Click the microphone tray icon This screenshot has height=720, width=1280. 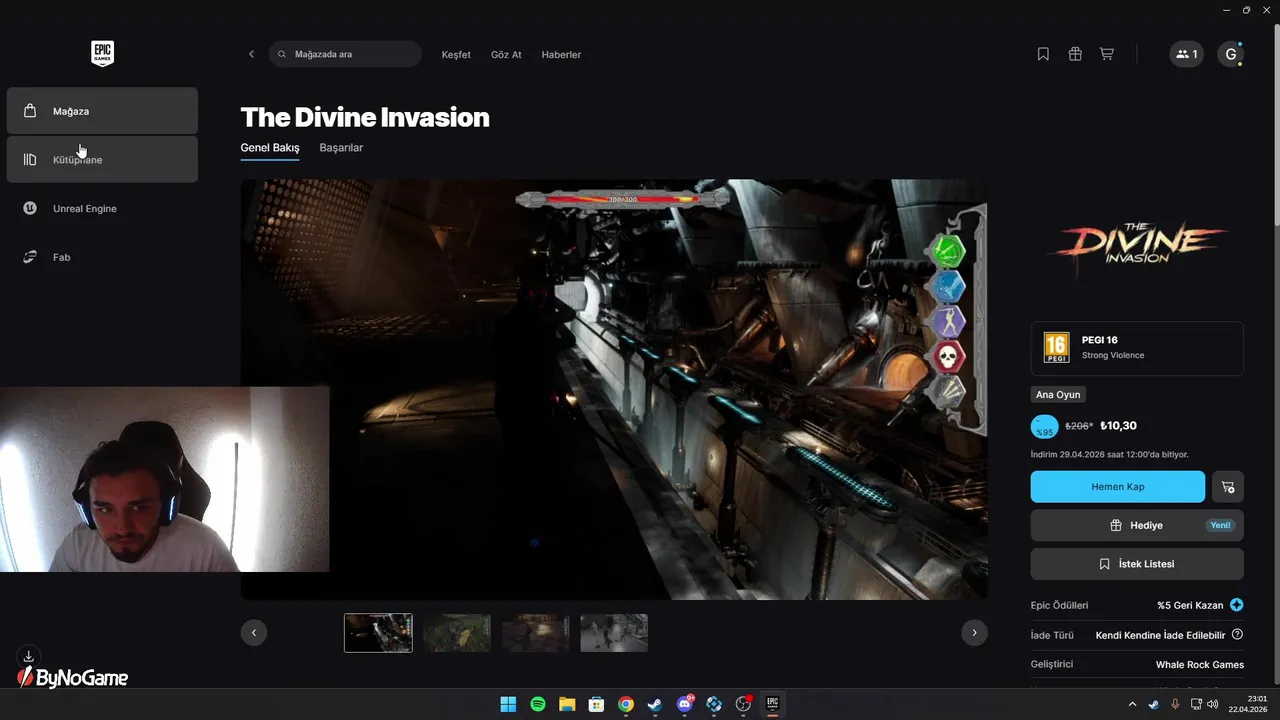point(1175,705)
